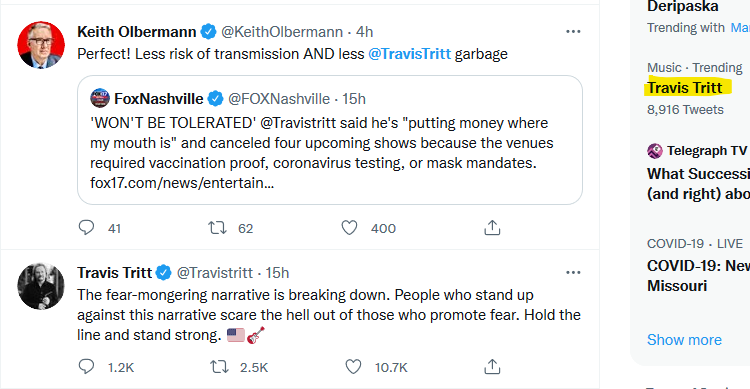Retweet Keith Olbermann's tweet

(217, 228)
